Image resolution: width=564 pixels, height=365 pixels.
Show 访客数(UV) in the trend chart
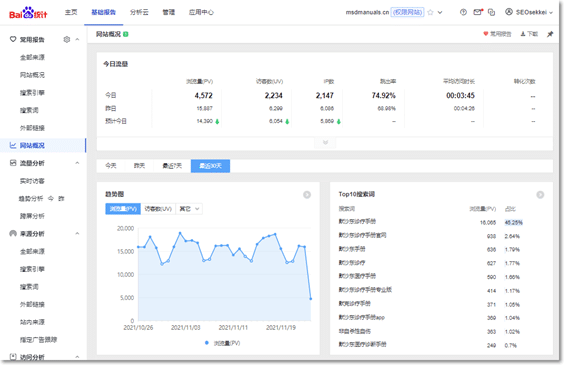tap(158, 209)
